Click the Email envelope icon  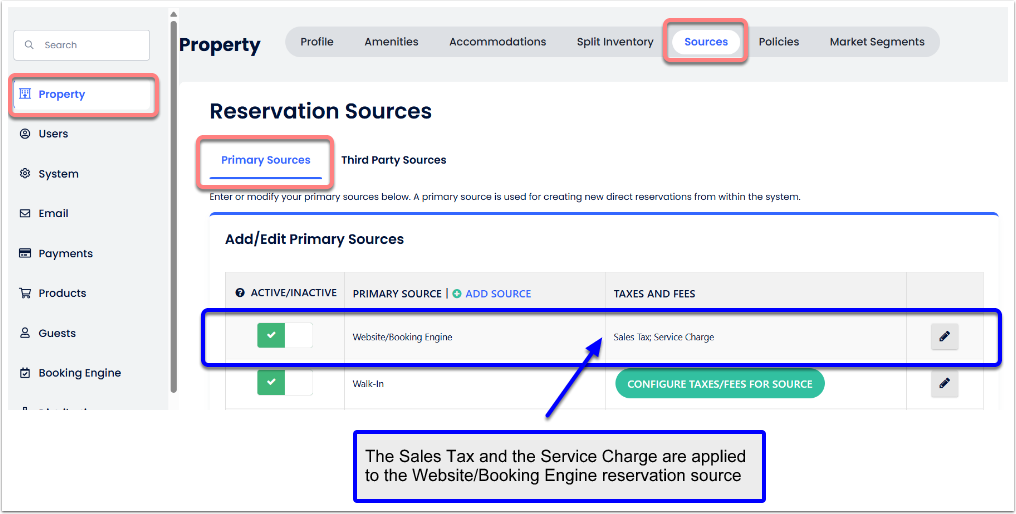tap(26, 214)
